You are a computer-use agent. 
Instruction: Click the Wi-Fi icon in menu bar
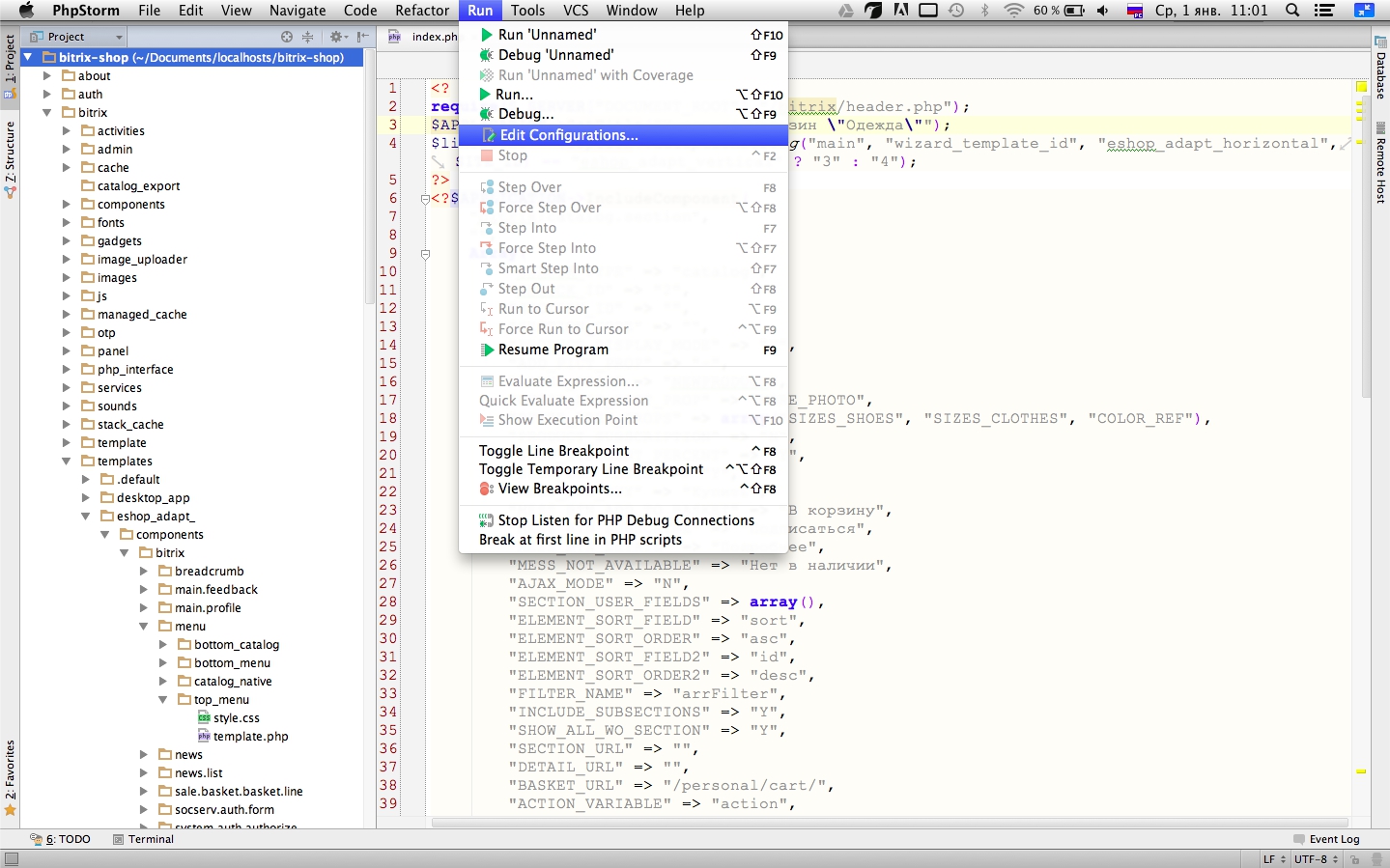point(1013,11)
